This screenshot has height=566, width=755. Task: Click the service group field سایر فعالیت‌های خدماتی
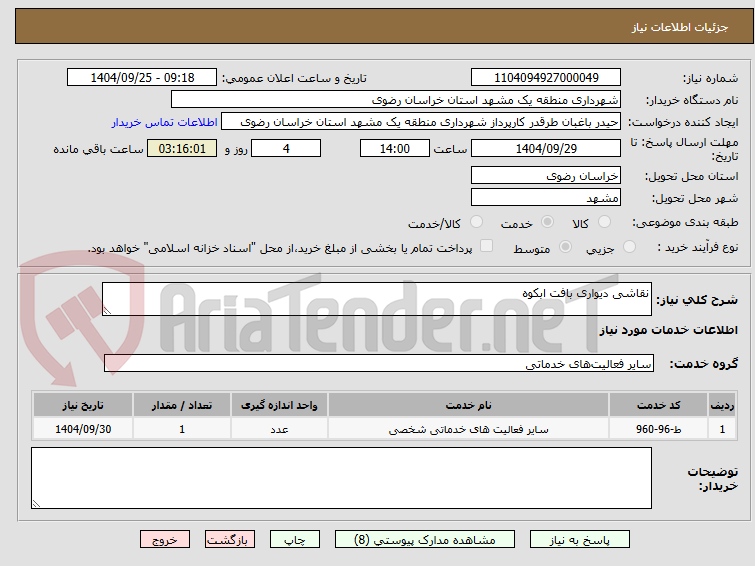pos(379,363)
